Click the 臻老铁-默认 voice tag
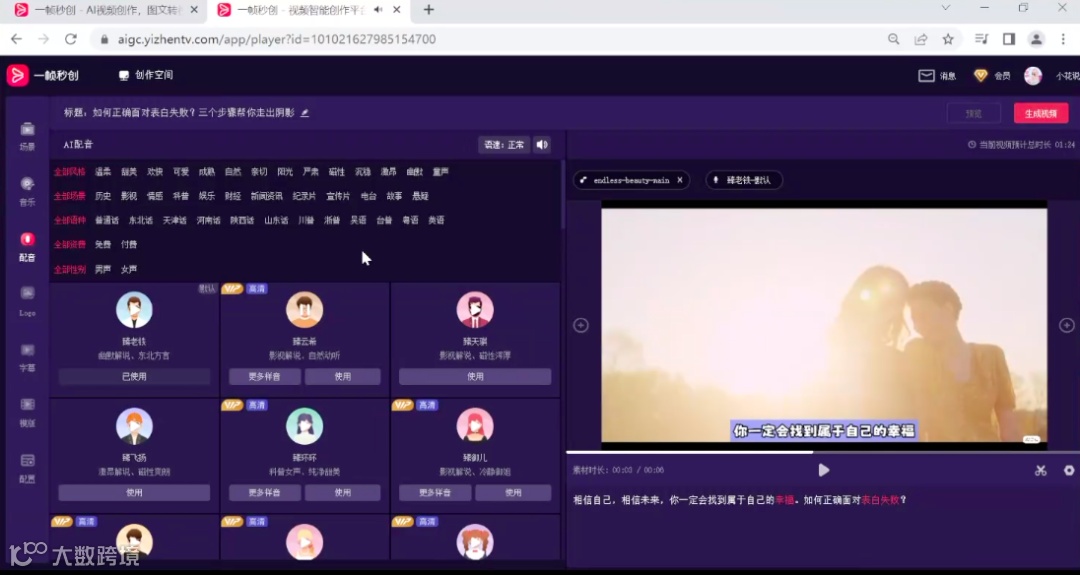 click(744, 180)
